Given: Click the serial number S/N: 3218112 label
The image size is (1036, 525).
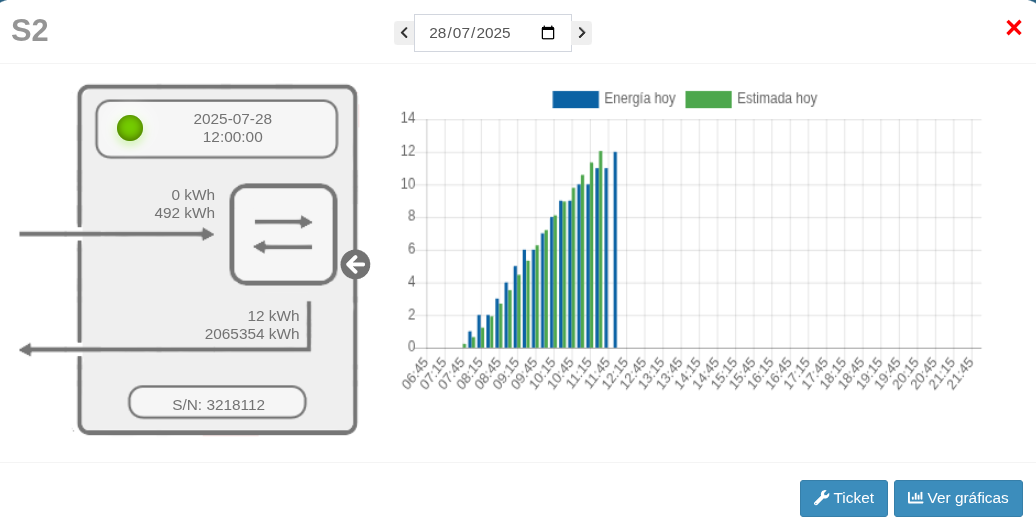Looking at the screenshot, I should pos(218,404).
